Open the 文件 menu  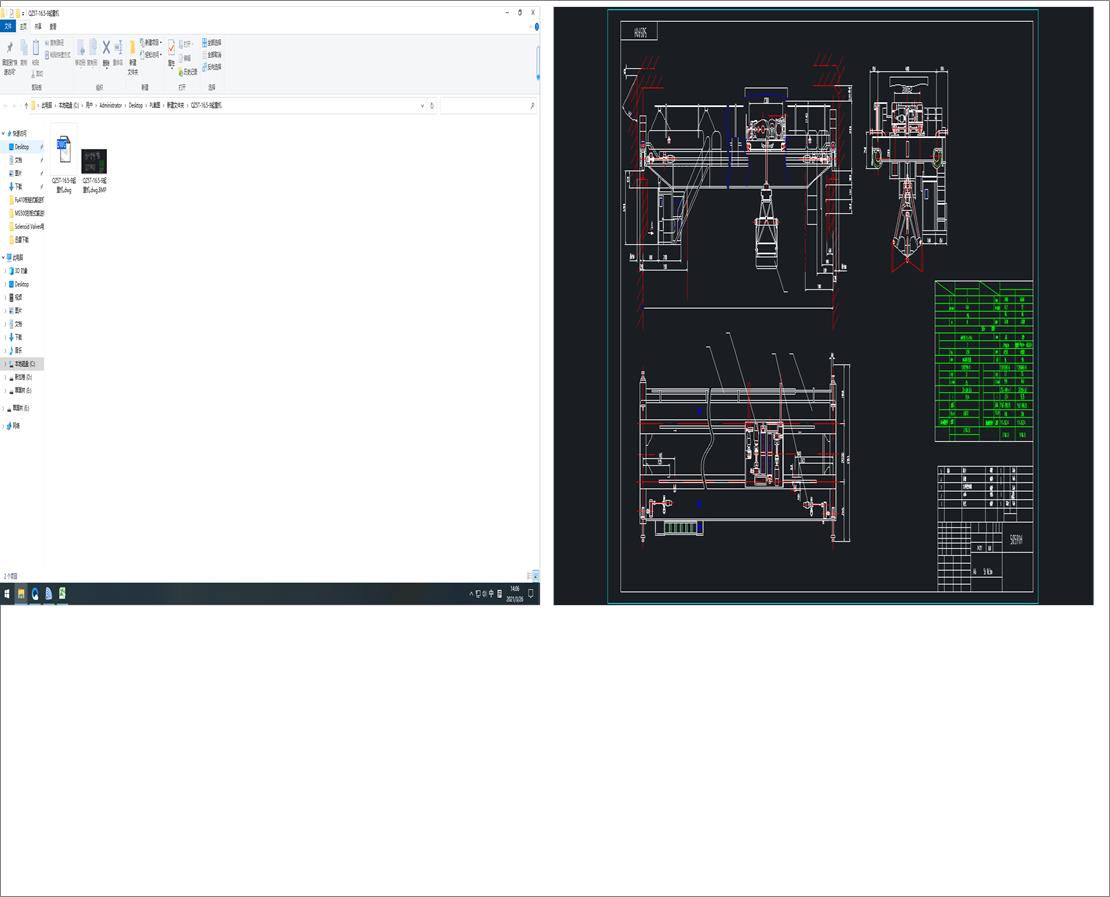[8, 27]
